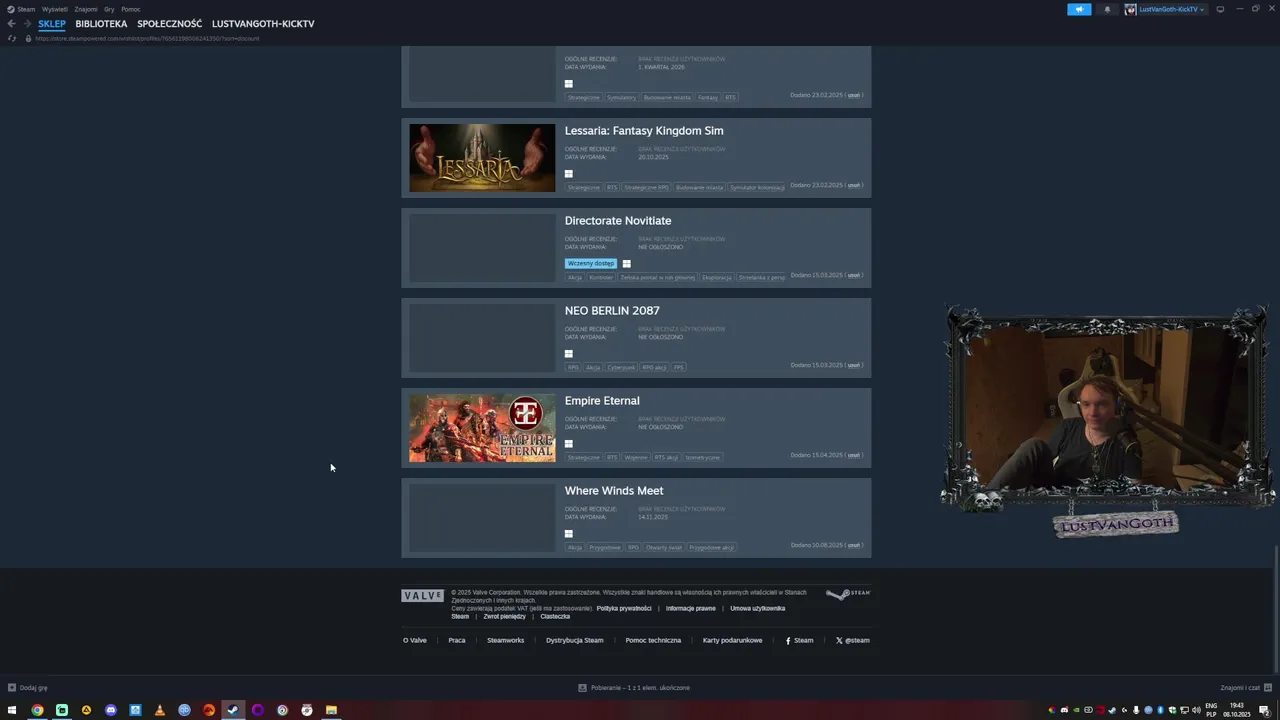Open Znajomi i czat panel

1245,688
